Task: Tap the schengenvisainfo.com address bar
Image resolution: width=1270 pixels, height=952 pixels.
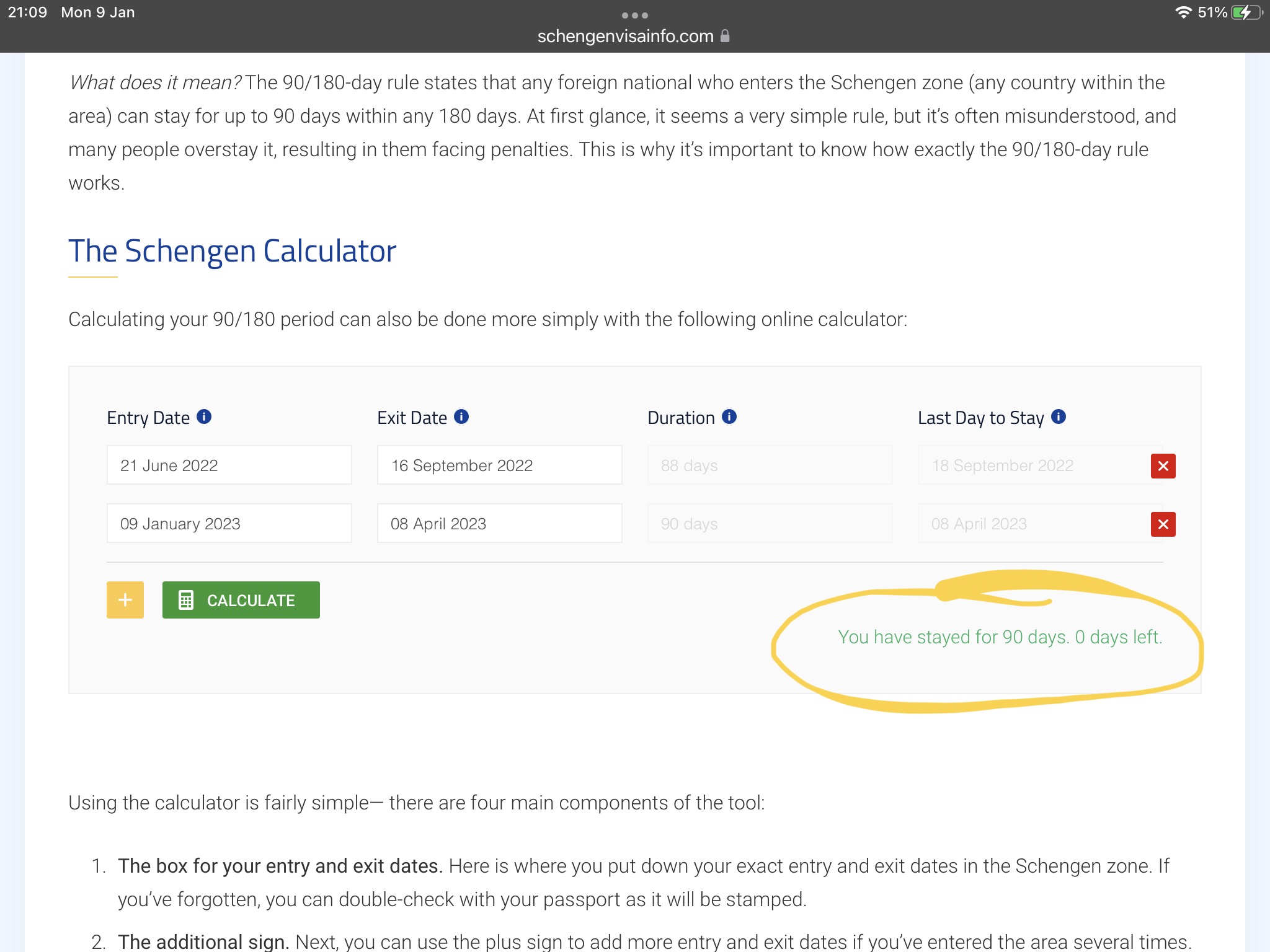Action: 625,37
